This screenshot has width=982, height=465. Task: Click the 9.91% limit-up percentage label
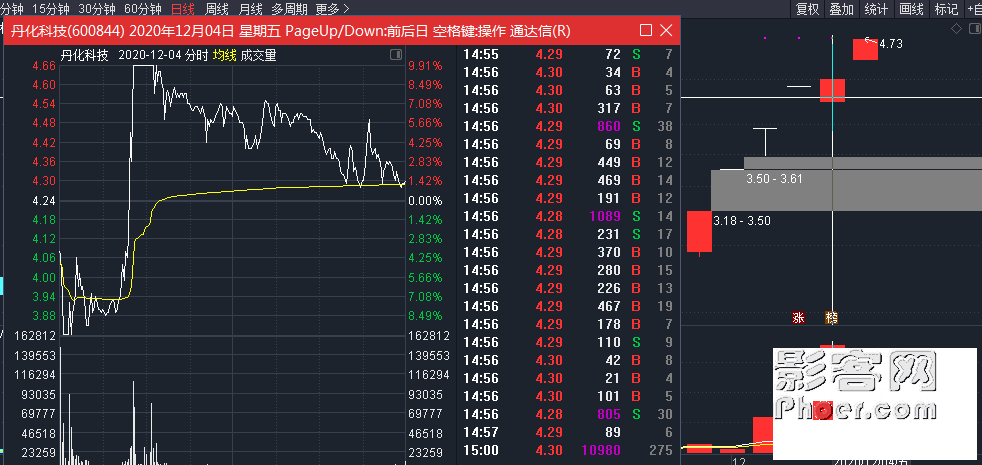[x=425, y=66]
